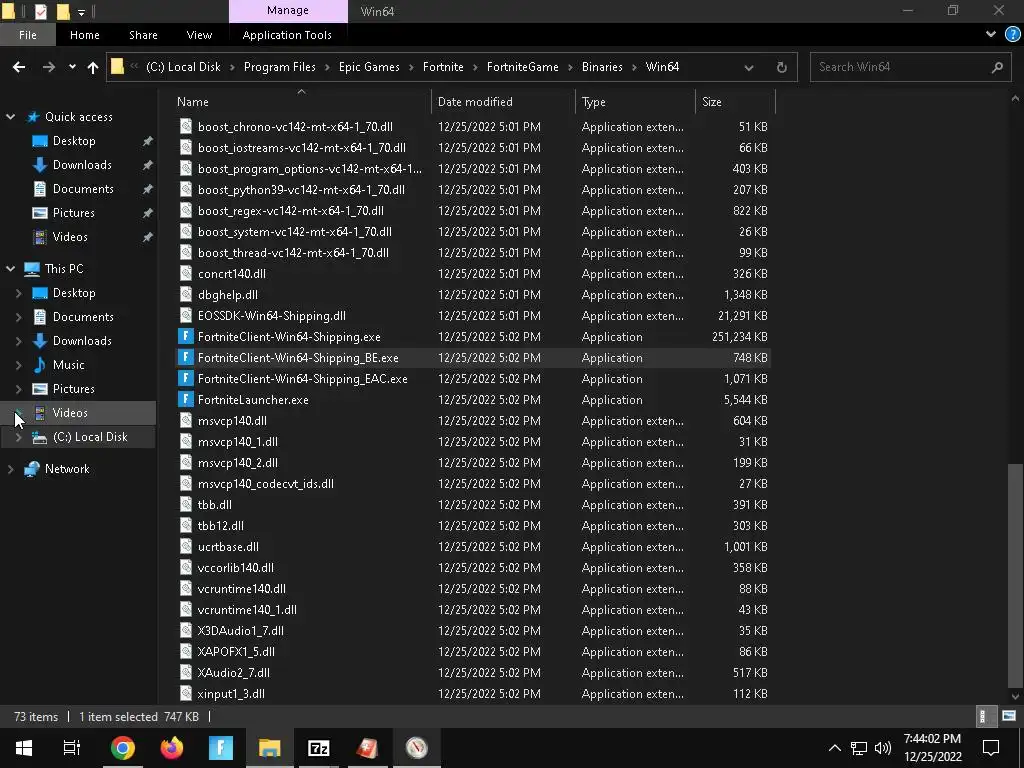Collapse the Quick access section
This screenshot has width=1024, height=768.
[x=10, y=117]
